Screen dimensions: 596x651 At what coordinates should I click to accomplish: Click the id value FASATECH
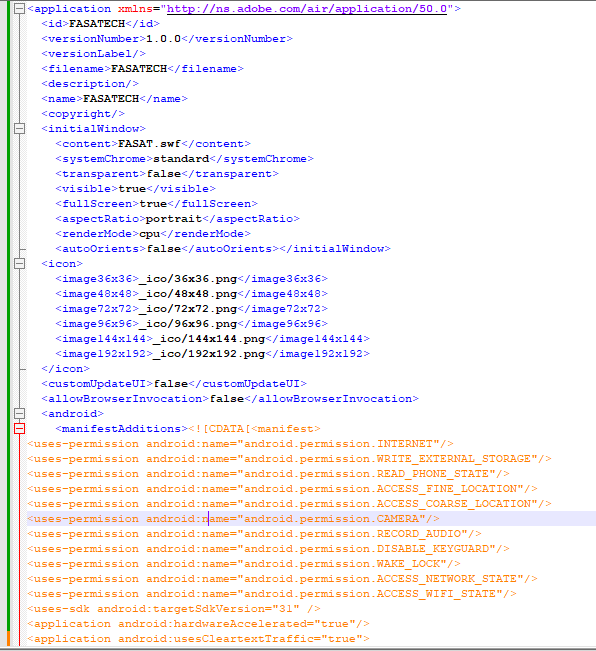click(x=97, y=24)
